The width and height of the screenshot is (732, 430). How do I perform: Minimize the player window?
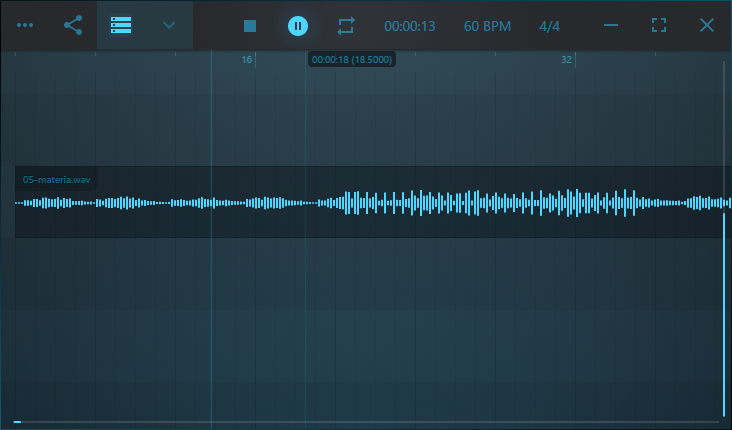coord(611,25)
